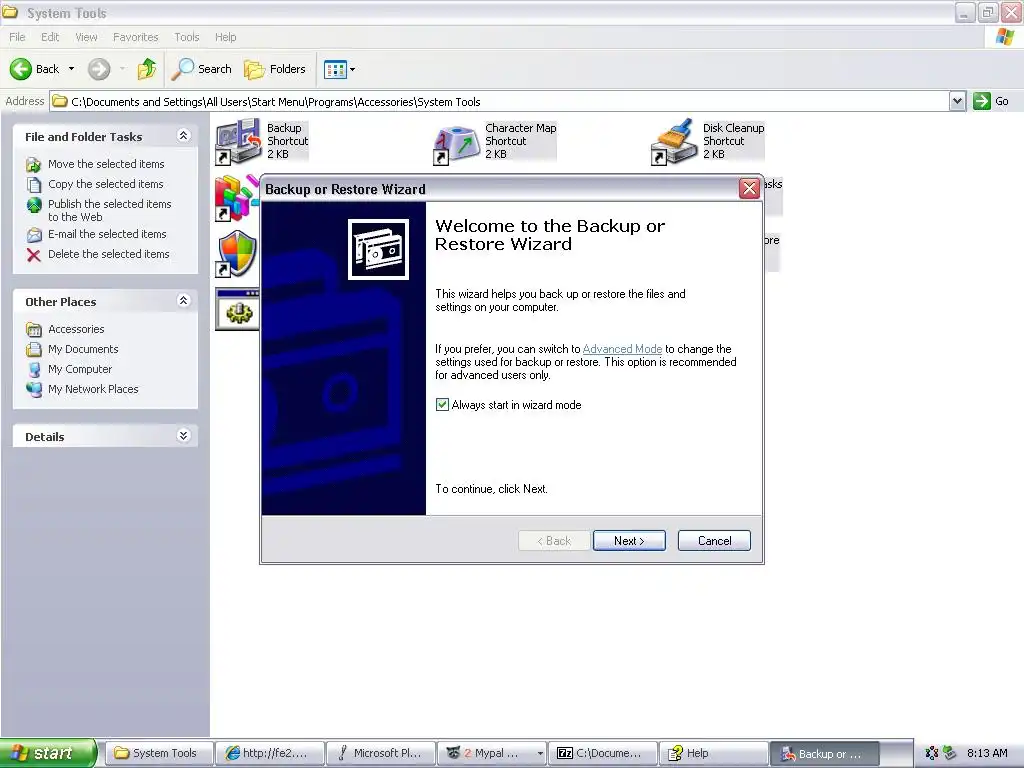Click the green Back arrow icon

tap(21, 69)
